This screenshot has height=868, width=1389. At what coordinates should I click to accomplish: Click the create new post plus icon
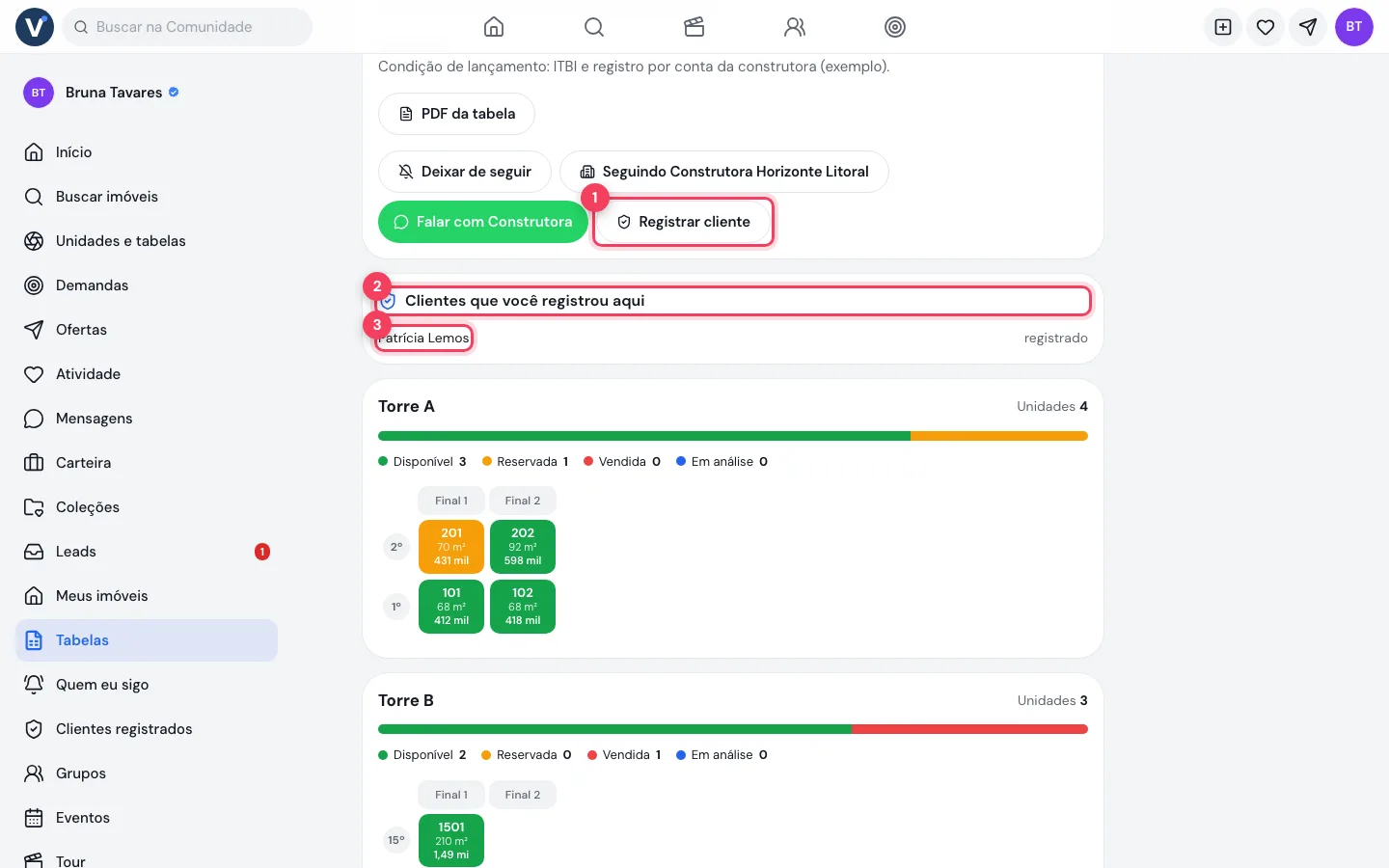(1223, 27)
